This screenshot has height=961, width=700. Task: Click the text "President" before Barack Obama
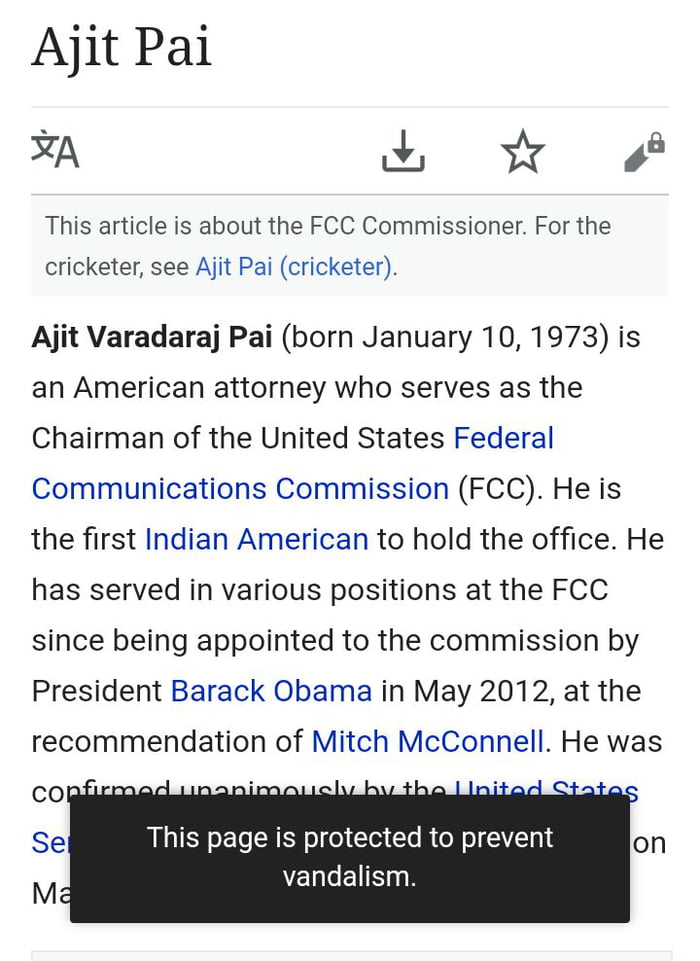97,691
